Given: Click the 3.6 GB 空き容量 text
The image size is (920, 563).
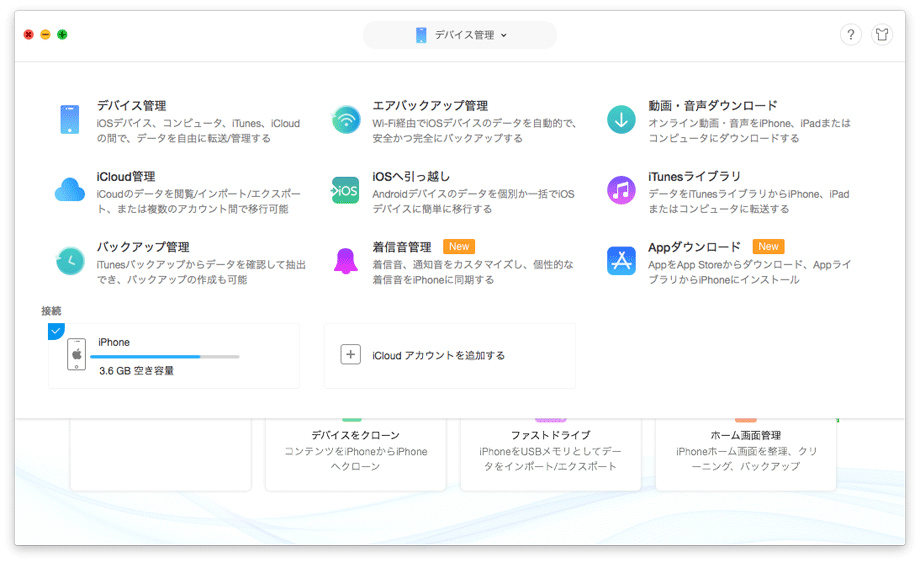Looking at the screenshot, I should click(x=136, y=371).
